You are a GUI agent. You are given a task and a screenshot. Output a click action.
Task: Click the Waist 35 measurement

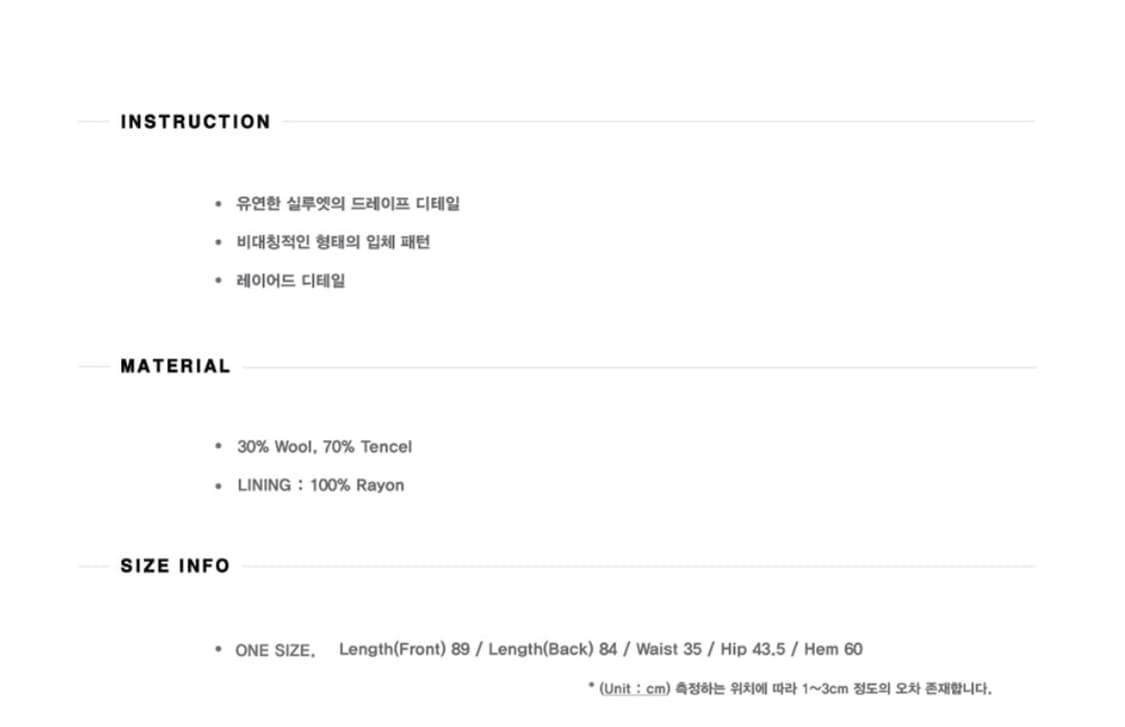[669, 649]
